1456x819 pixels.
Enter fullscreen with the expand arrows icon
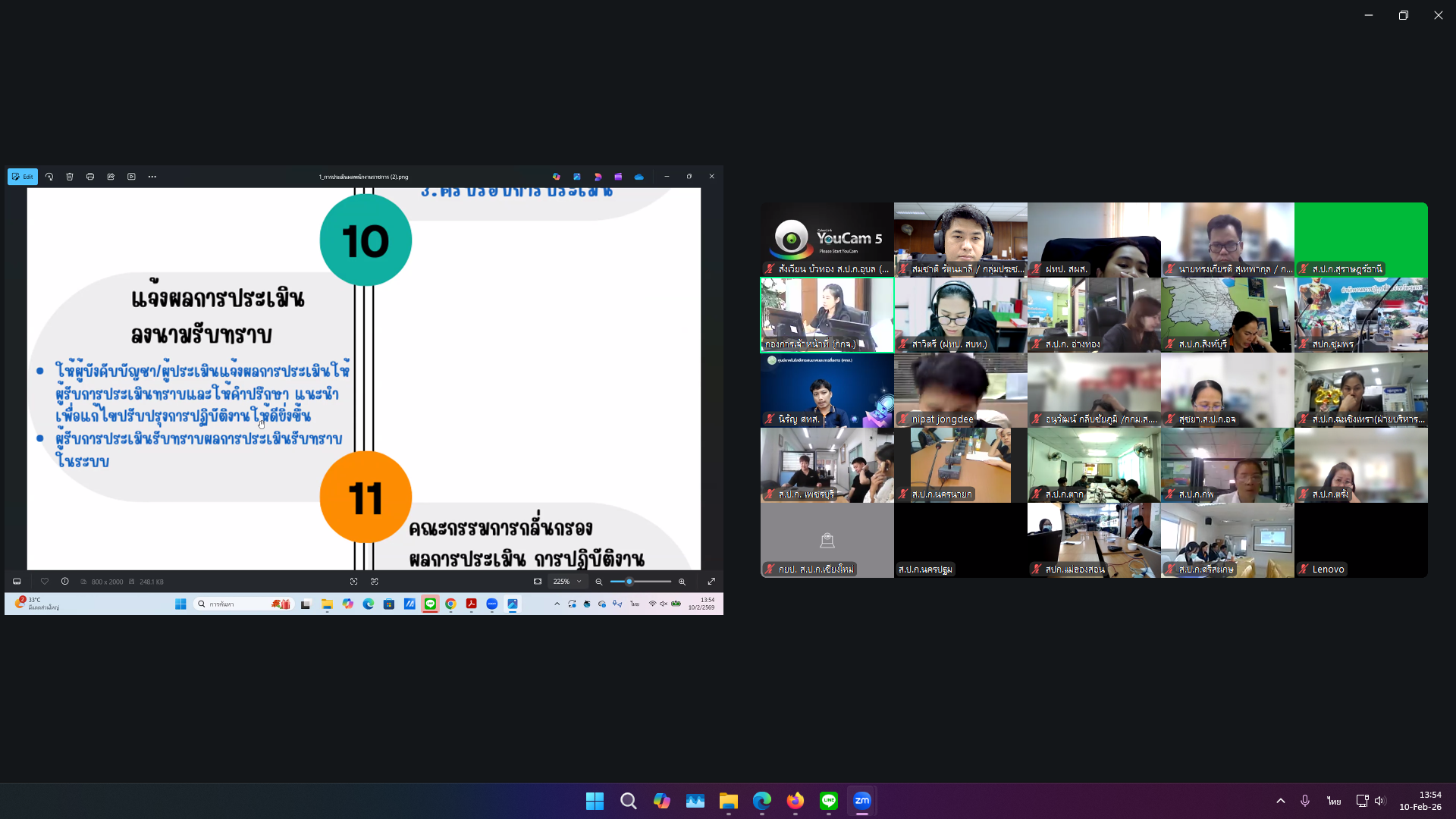[x=711, y=582]
